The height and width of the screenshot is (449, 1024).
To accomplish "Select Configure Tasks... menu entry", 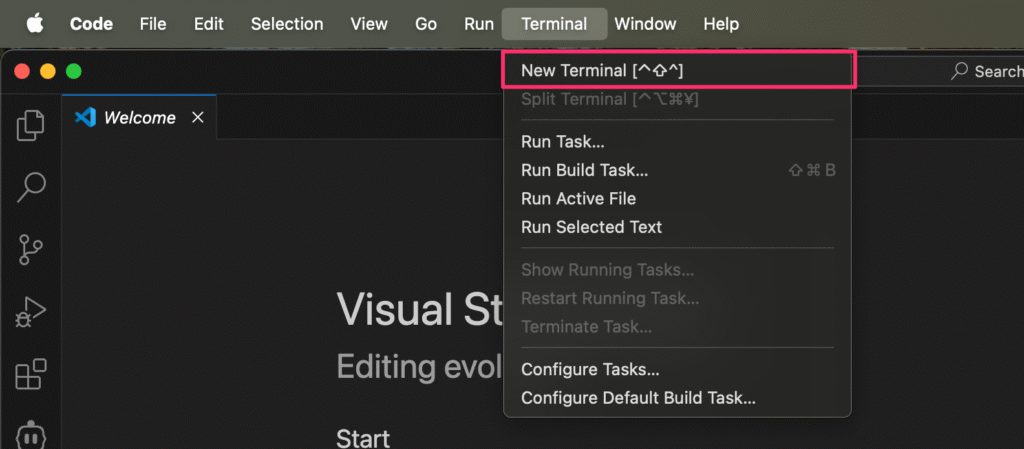I will [678, 369].
